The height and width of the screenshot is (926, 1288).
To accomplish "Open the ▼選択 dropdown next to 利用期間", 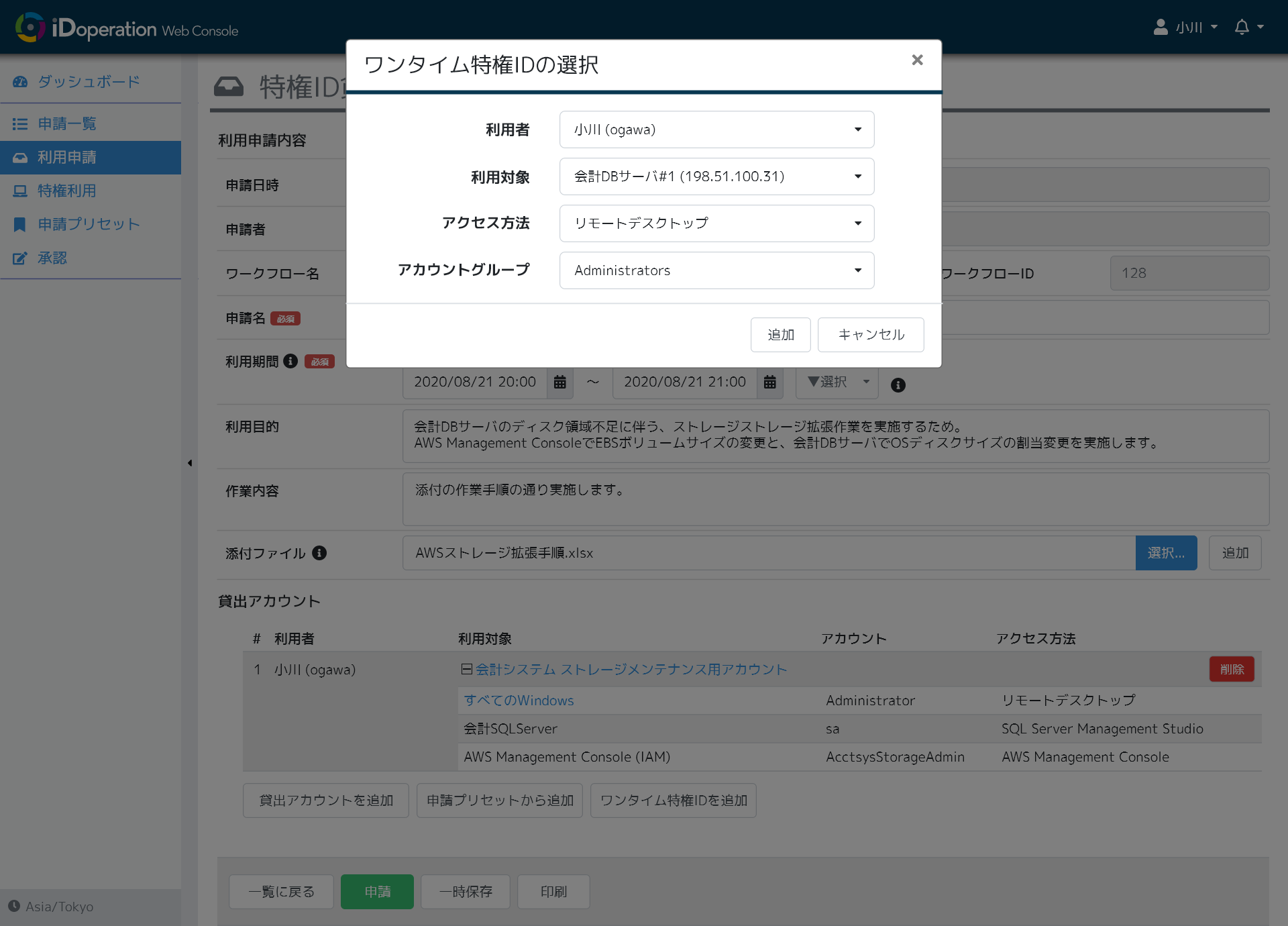I will tap(836, 382).
